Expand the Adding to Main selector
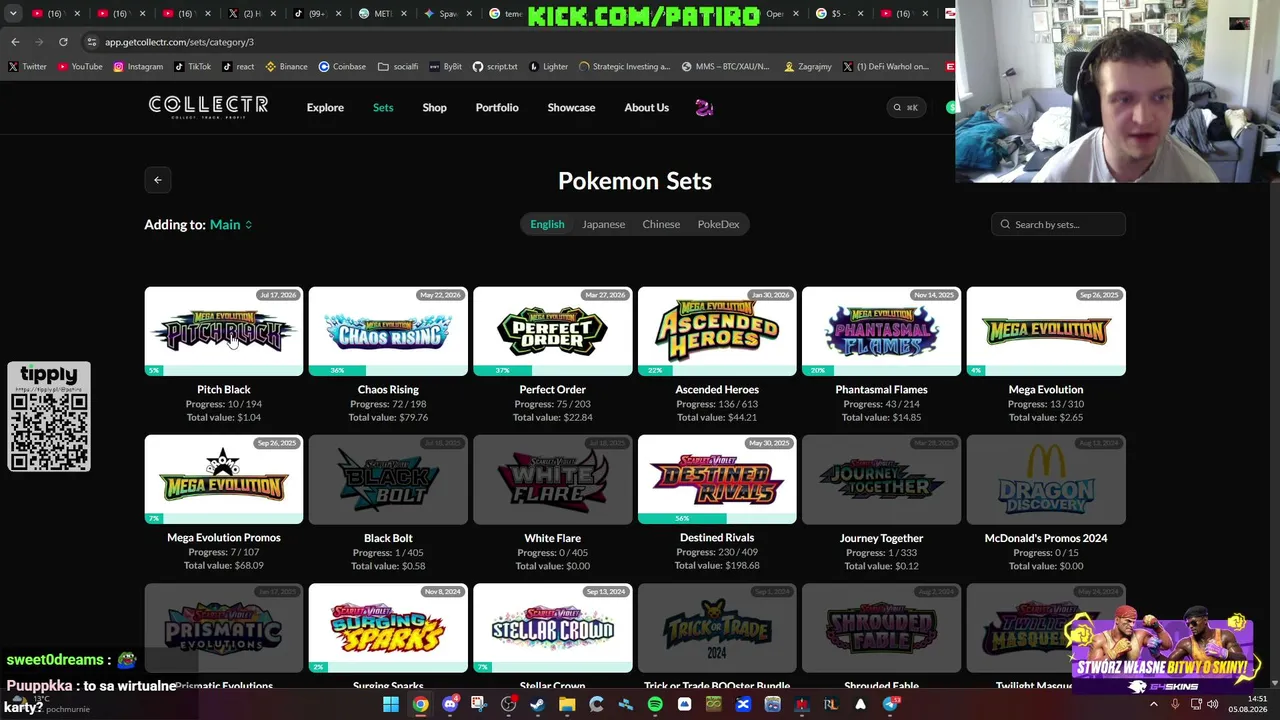This screenshot has height=720, width=1280. pos(231,225)
